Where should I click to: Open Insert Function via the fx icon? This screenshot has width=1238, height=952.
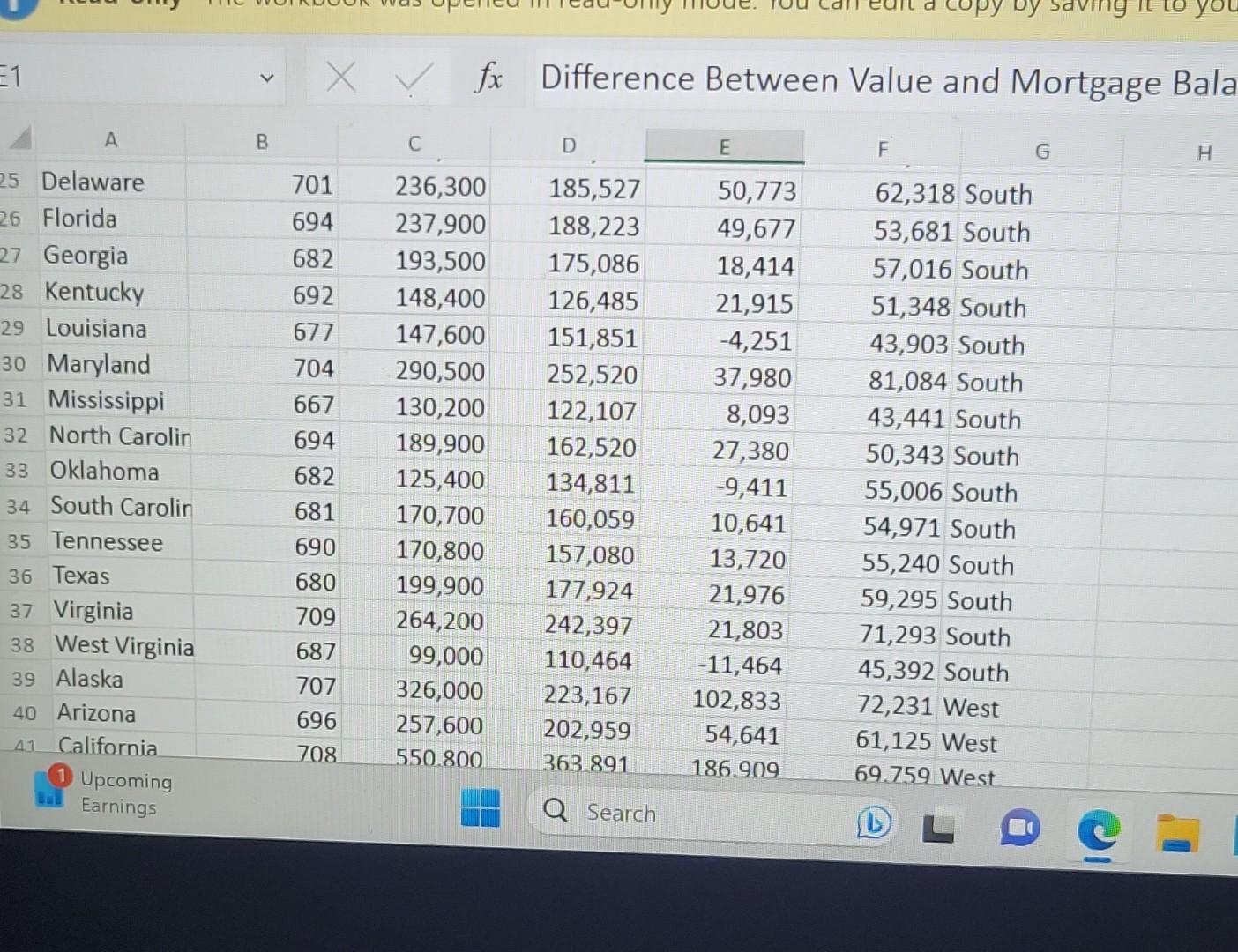point(490,79)
